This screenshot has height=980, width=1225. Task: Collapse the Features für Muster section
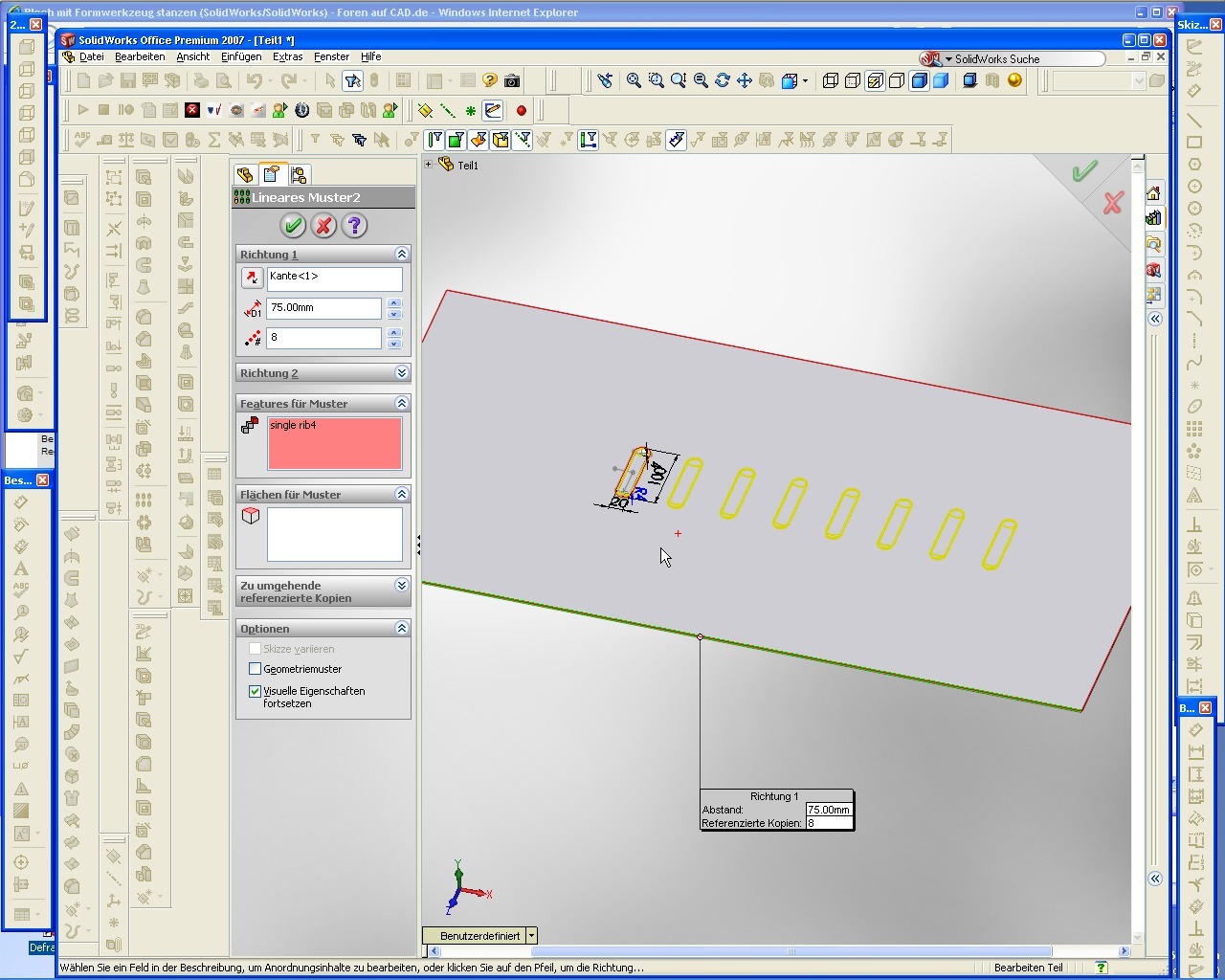(401, 403)
